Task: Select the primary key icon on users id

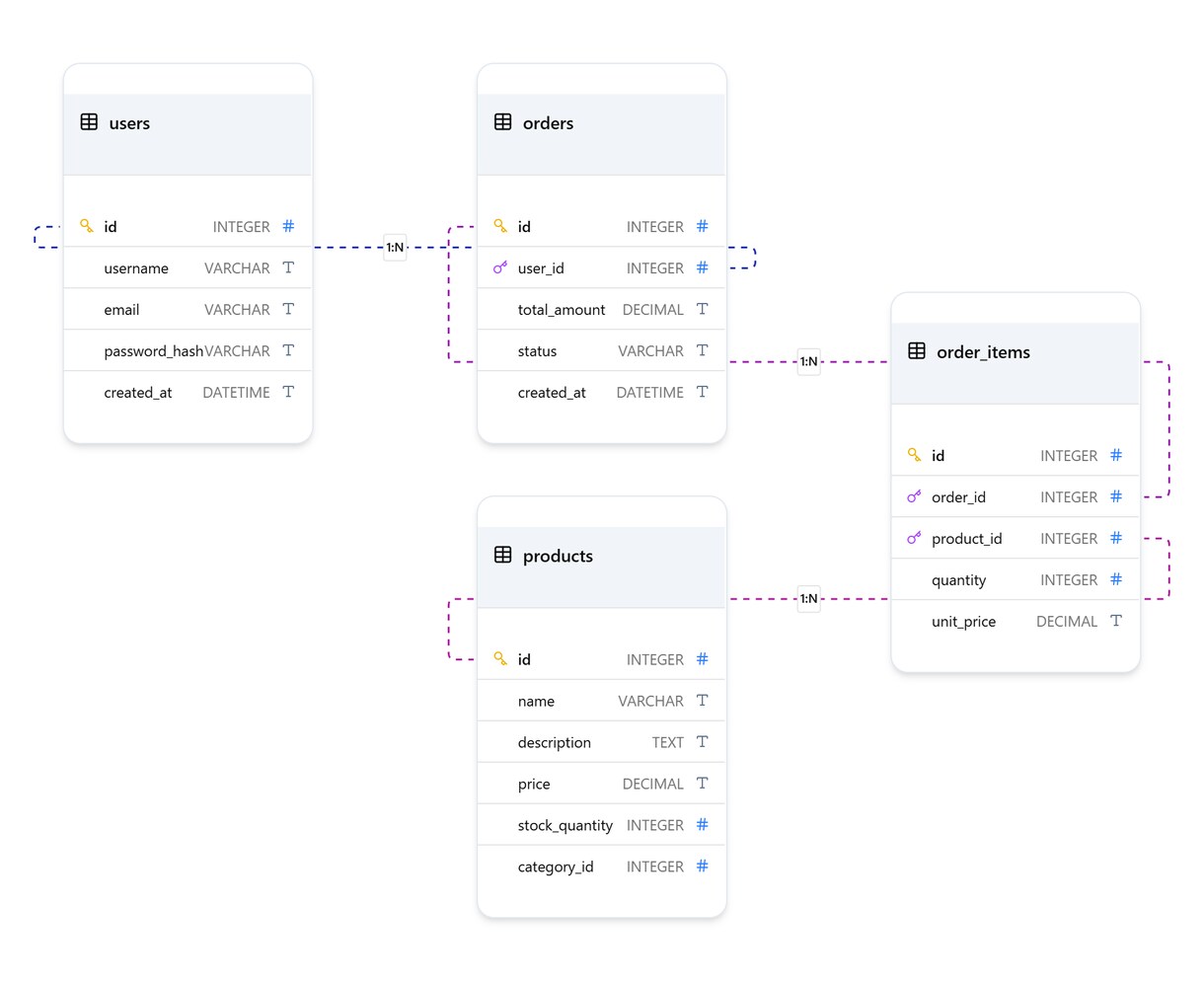Action: pos(87,226)
